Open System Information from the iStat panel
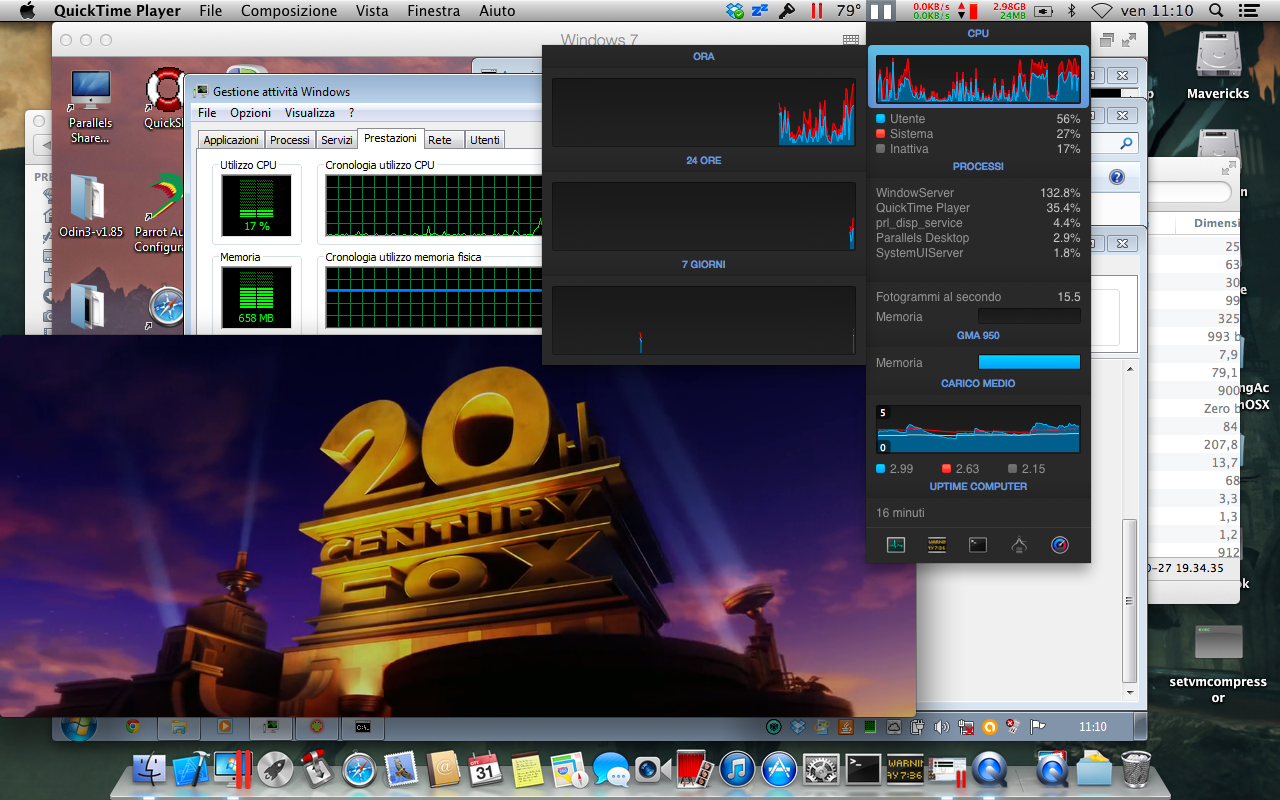Viewport: 1280px width, 800px height. (1019, 545)
